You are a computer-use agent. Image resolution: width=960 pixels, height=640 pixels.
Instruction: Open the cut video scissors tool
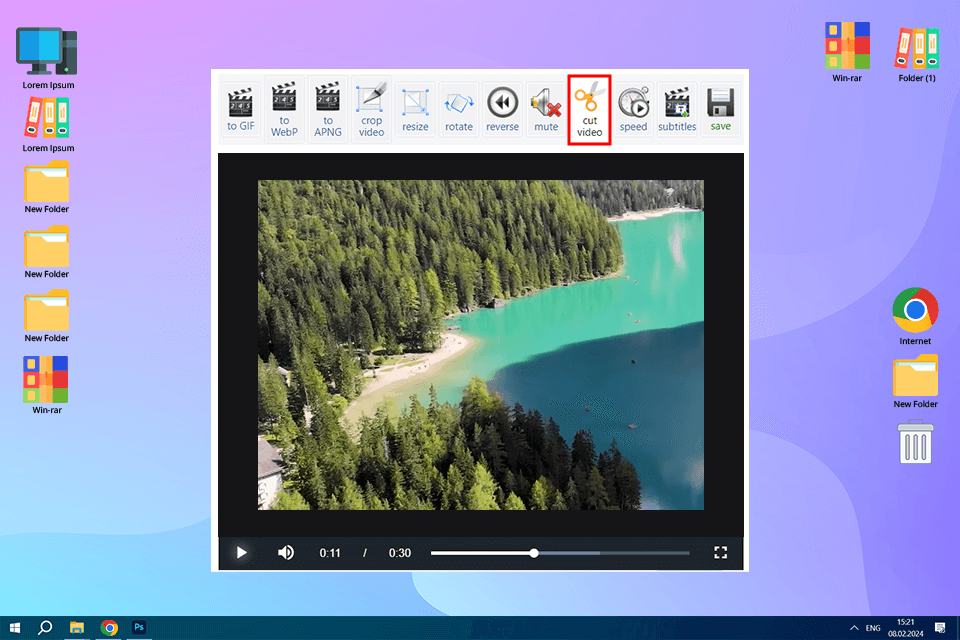click(590, 110)
